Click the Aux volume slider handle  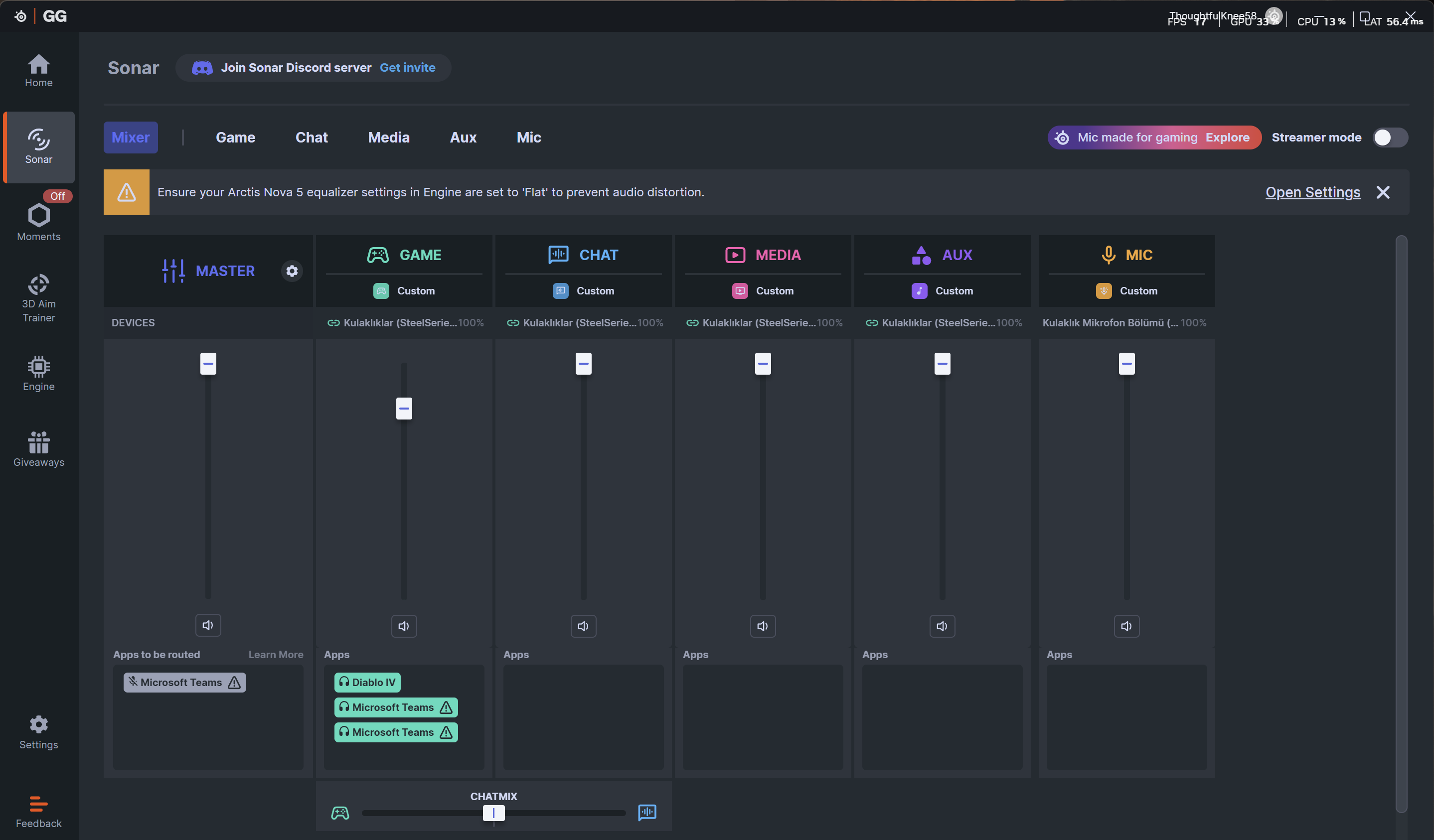[x=943, y=364]
